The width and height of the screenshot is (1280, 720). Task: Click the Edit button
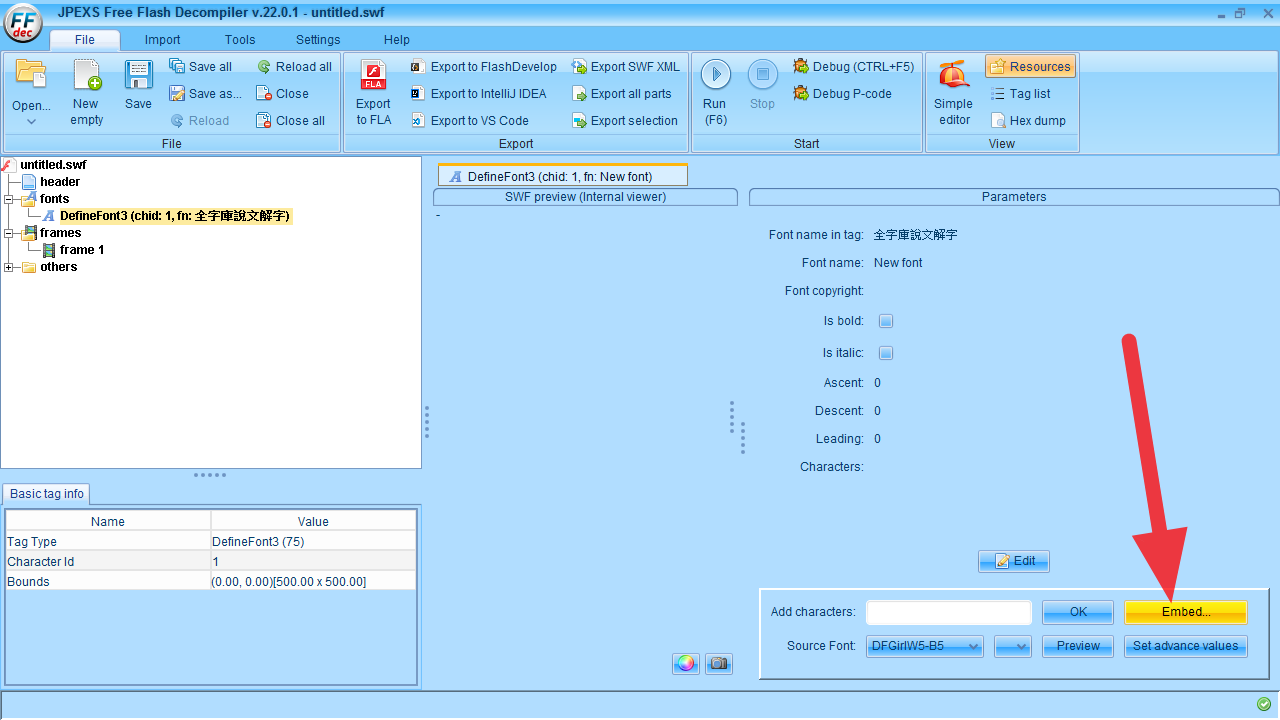1014,561
